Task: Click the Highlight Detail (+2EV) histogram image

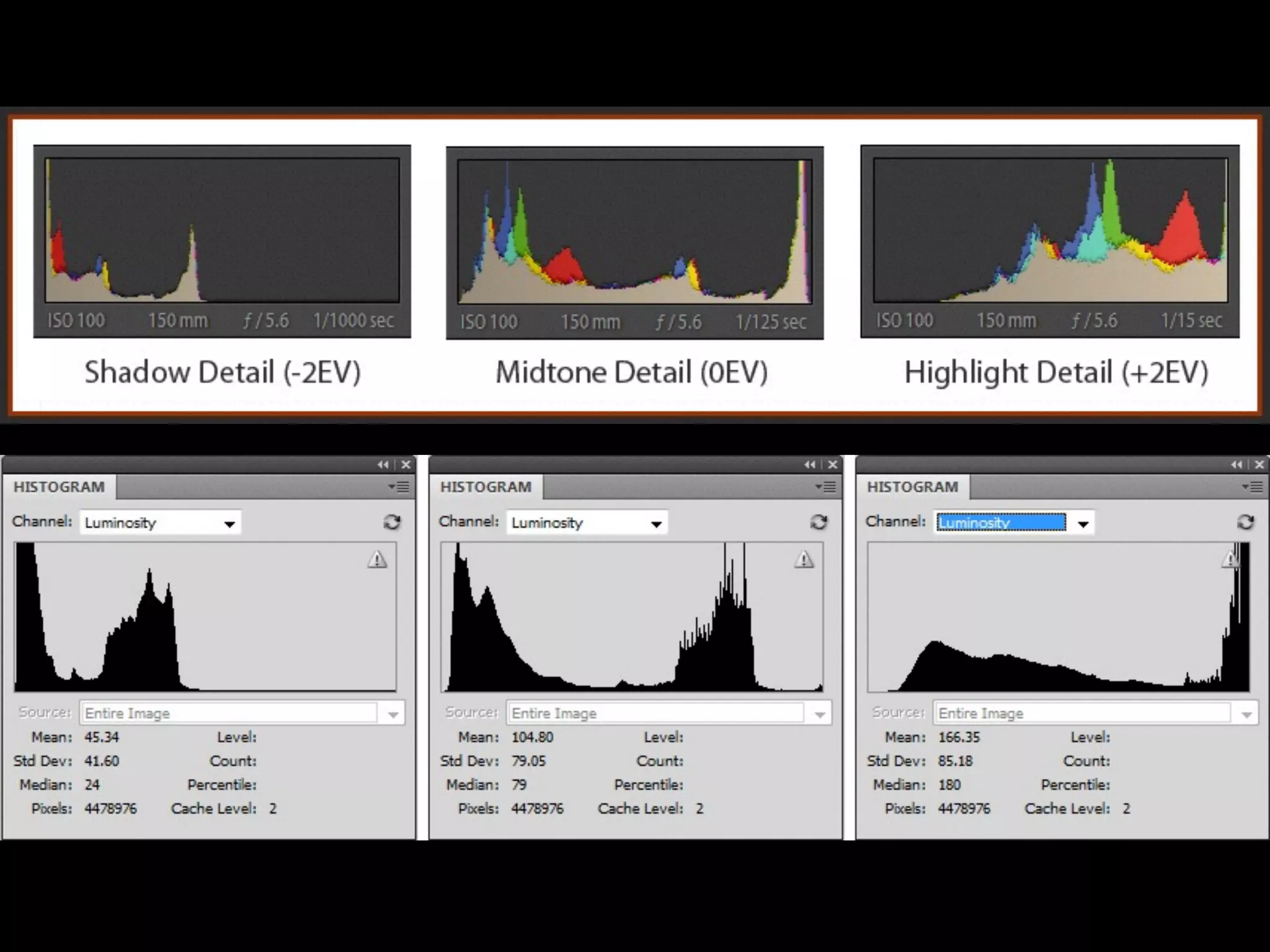Action: coord(1050,242)
